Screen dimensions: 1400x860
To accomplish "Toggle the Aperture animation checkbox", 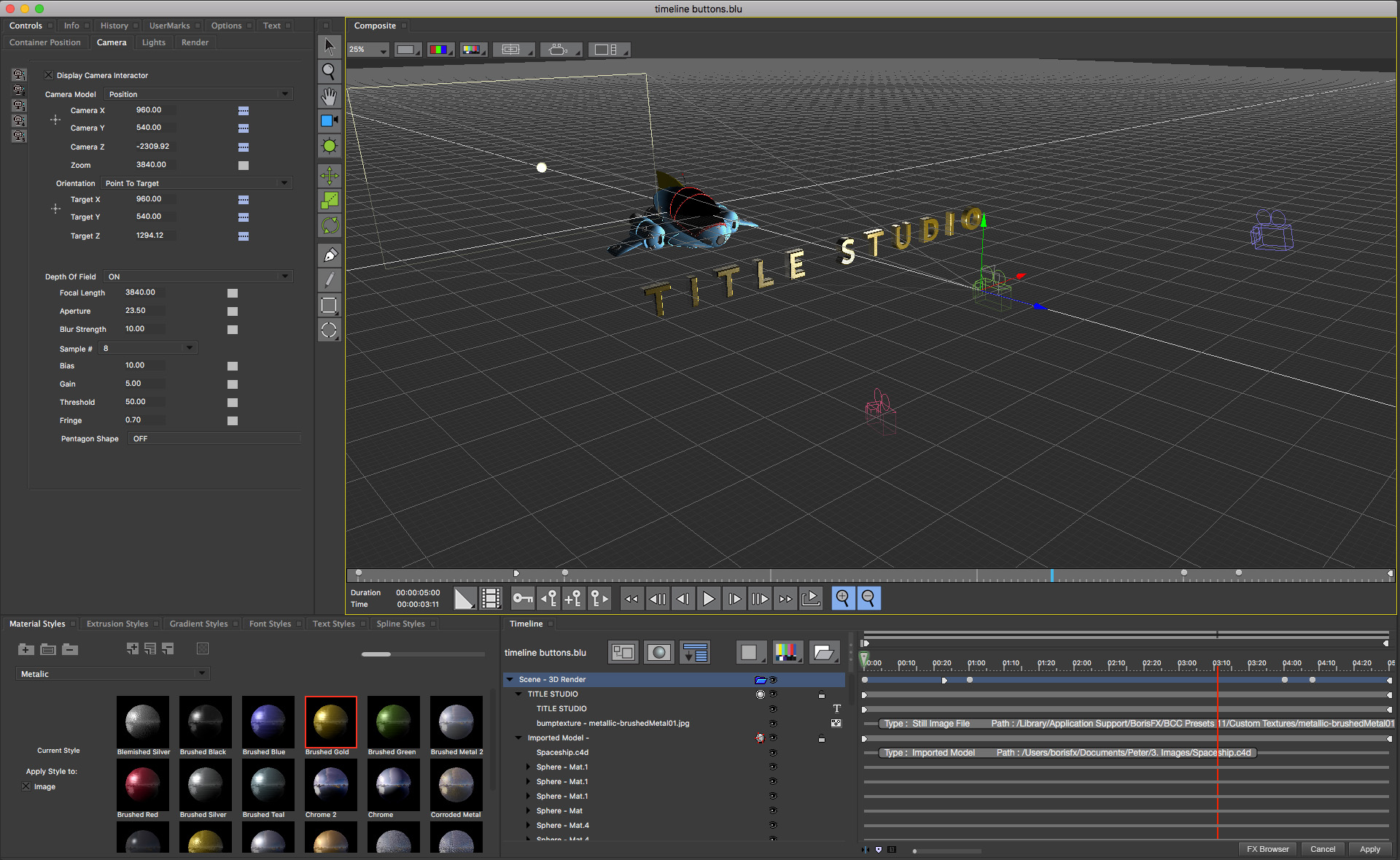I will [233, 311].
